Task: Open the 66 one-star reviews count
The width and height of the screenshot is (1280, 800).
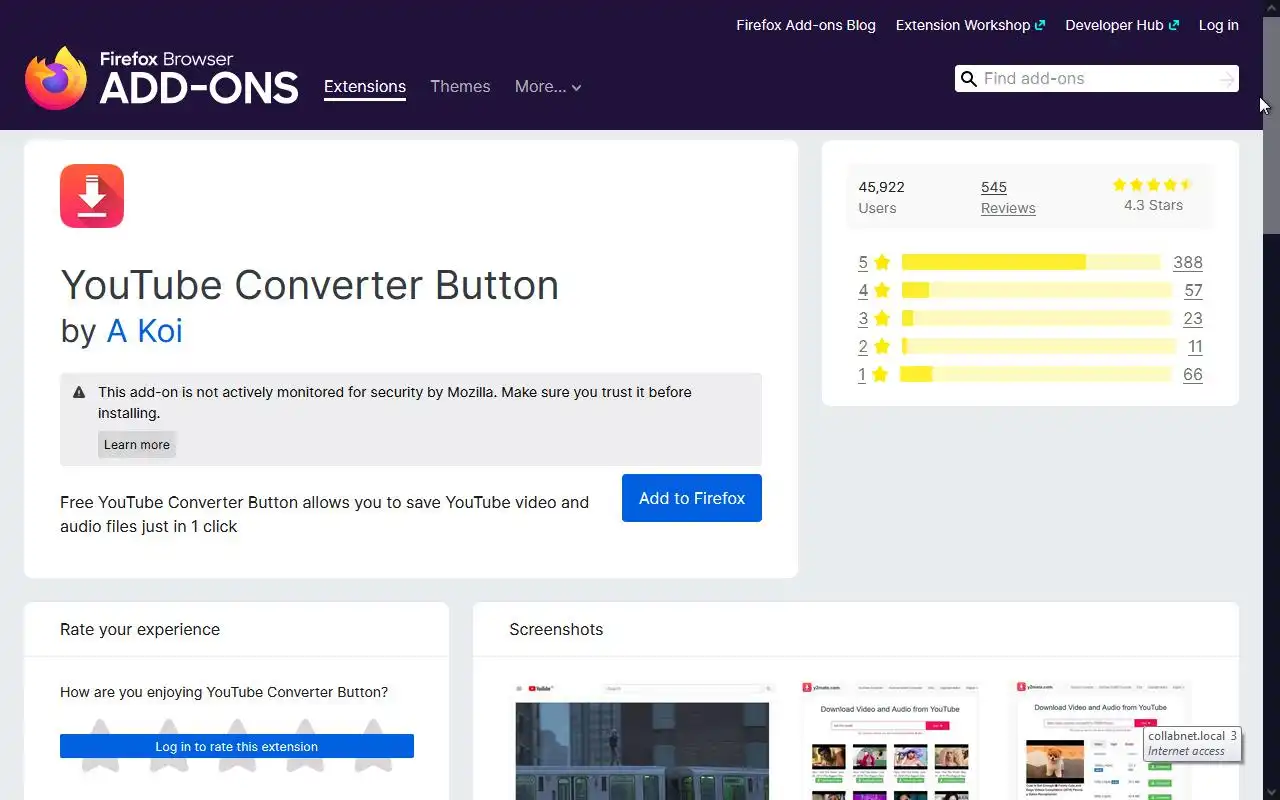Action: (x=1193, y=375)
